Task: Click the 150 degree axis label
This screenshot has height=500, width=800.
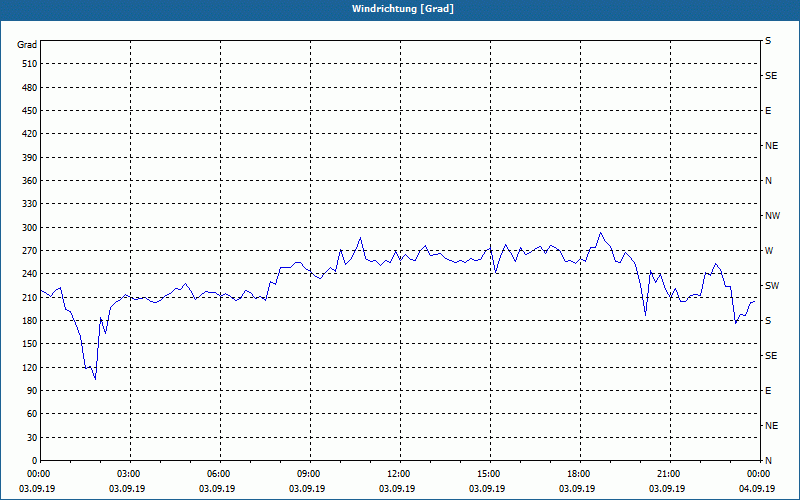Action: tap(30, 344)
